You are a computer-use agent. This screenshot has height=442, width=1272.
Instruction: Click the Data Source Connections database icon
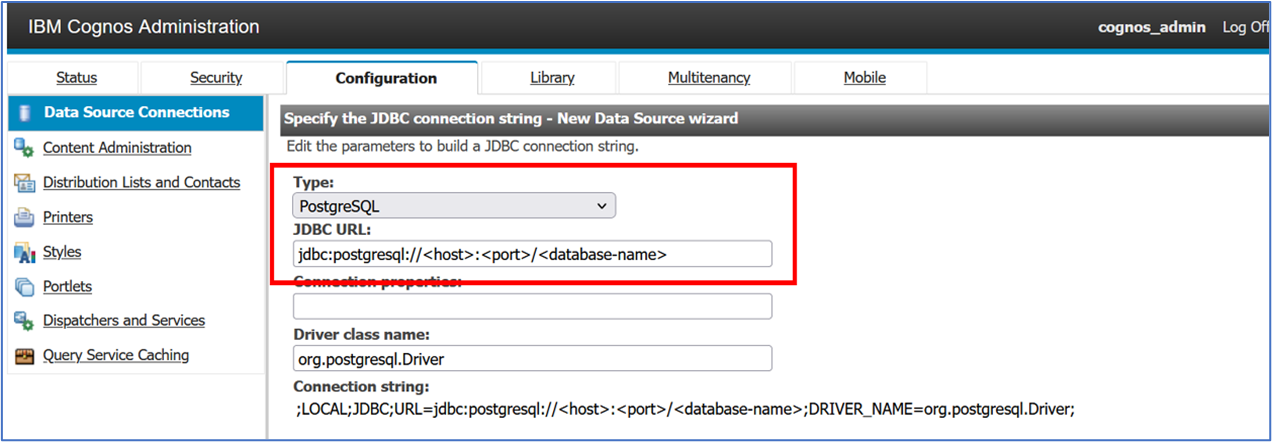(24, 113)
